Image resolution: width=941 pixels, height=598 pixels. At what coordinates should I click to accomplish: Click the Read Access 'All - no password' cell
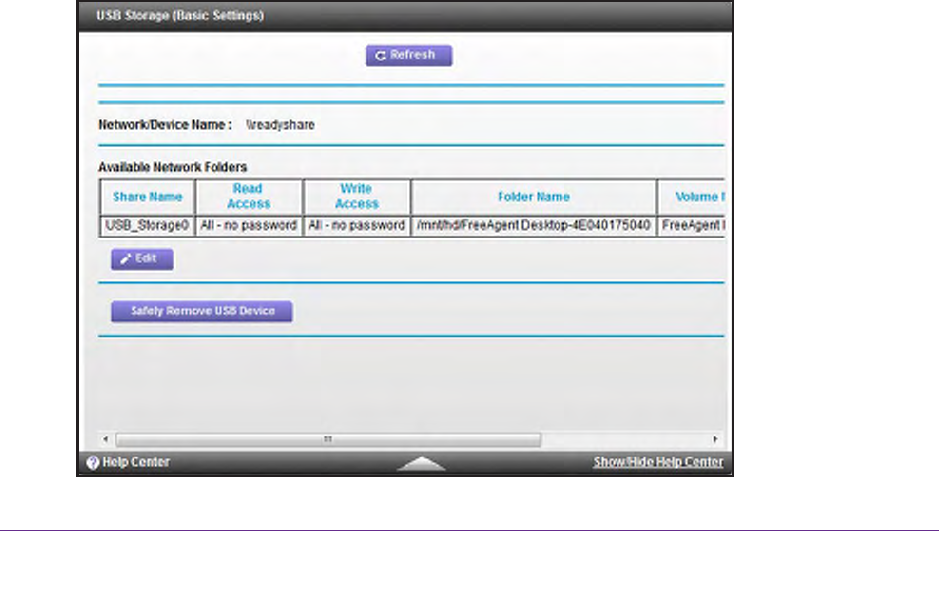248,226
